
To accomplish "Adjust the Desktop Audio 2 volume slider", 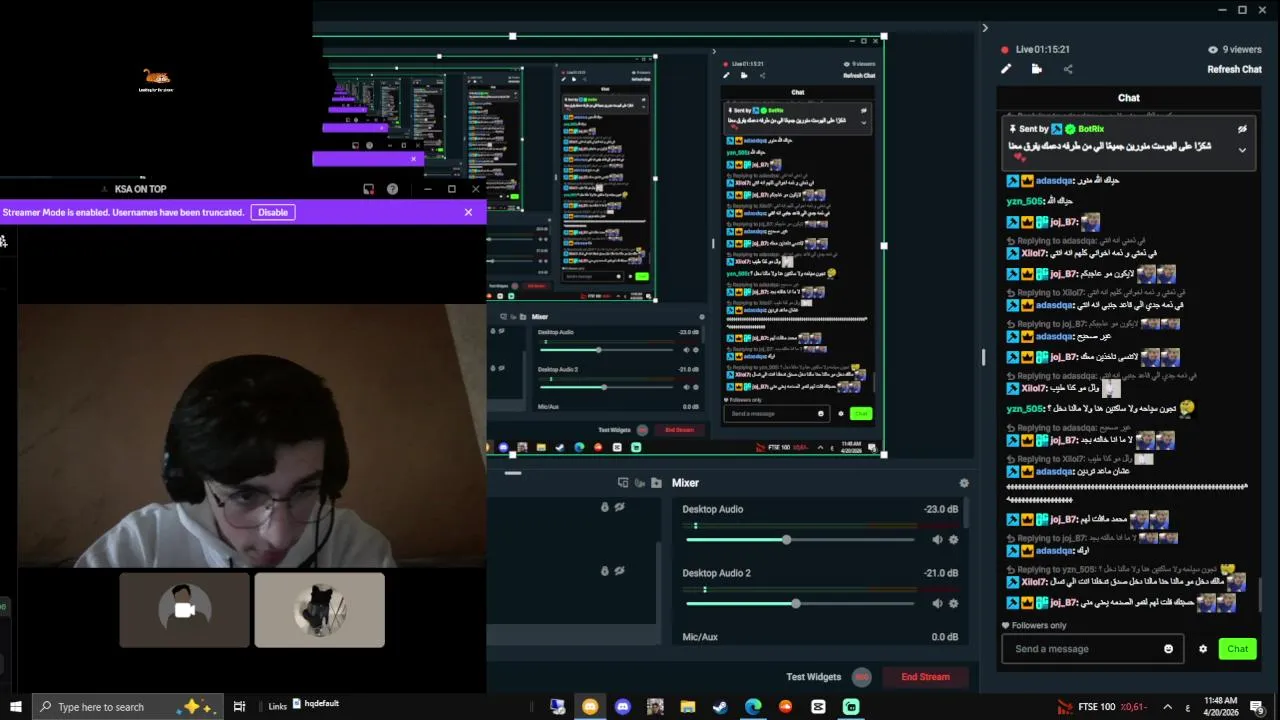I will tap(800, 604).
